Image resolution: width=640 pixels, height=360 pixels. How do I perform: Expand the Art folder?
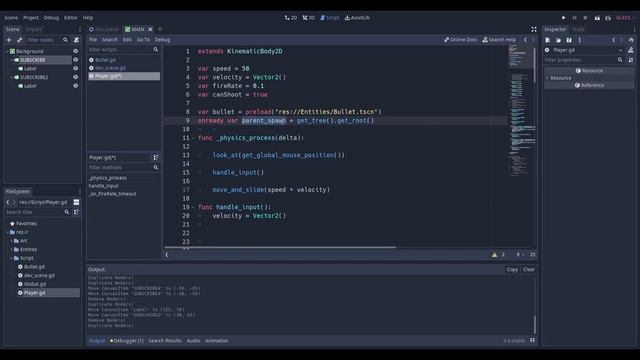click(12, 241)
